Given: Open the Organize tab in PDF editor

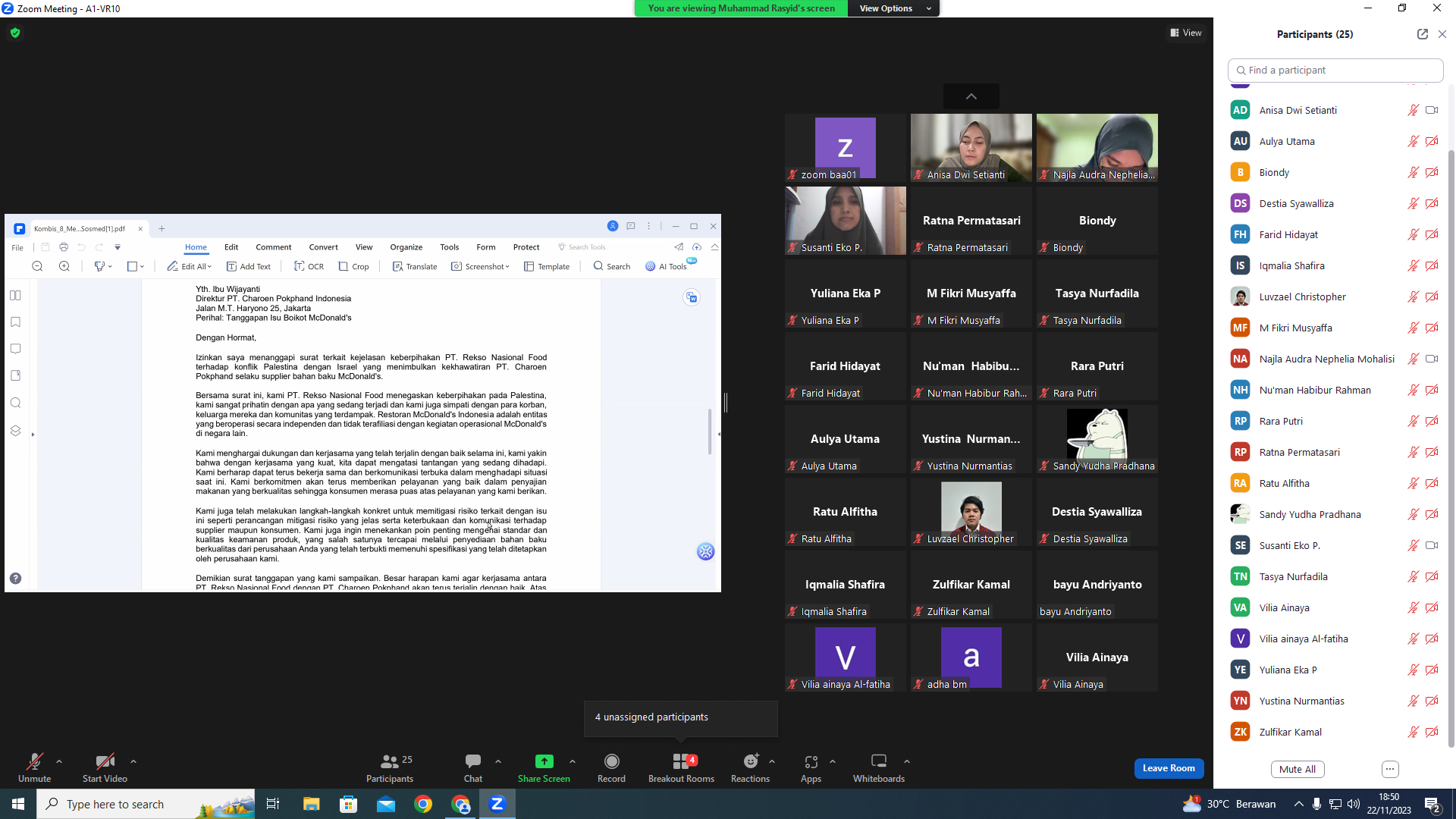Looking at the screenshot, I should (x=406, y=247).
